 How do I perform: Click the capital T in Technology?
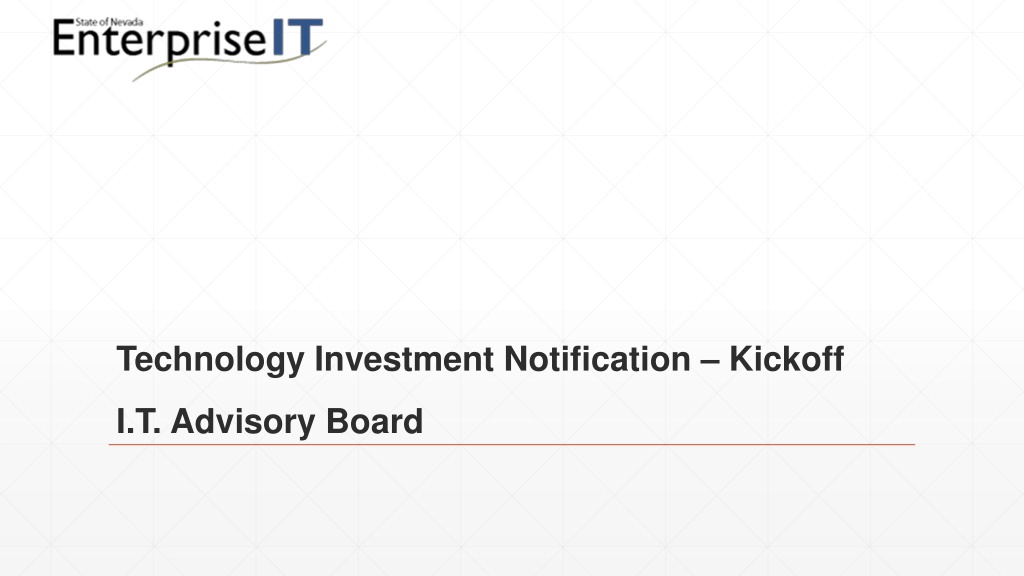pyautogui.click(x=128, y=359)
